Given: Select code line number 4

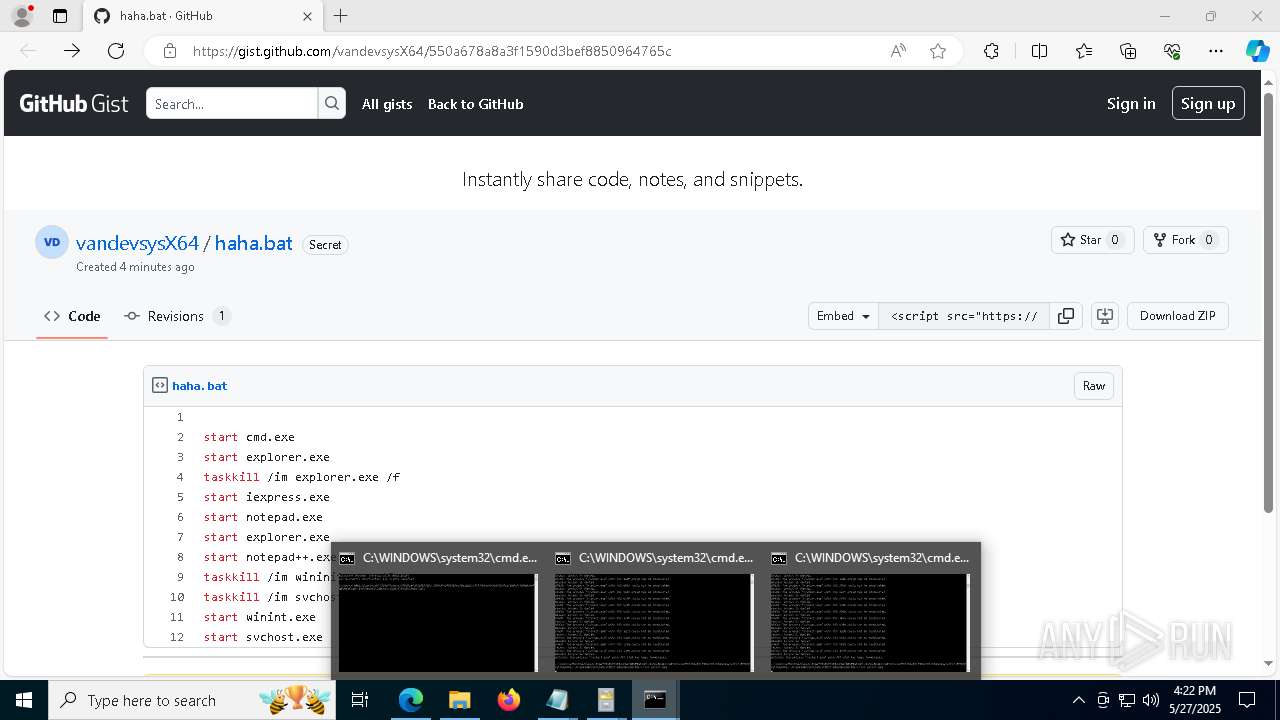Looking at the screenshot, I should click(180, 477).
